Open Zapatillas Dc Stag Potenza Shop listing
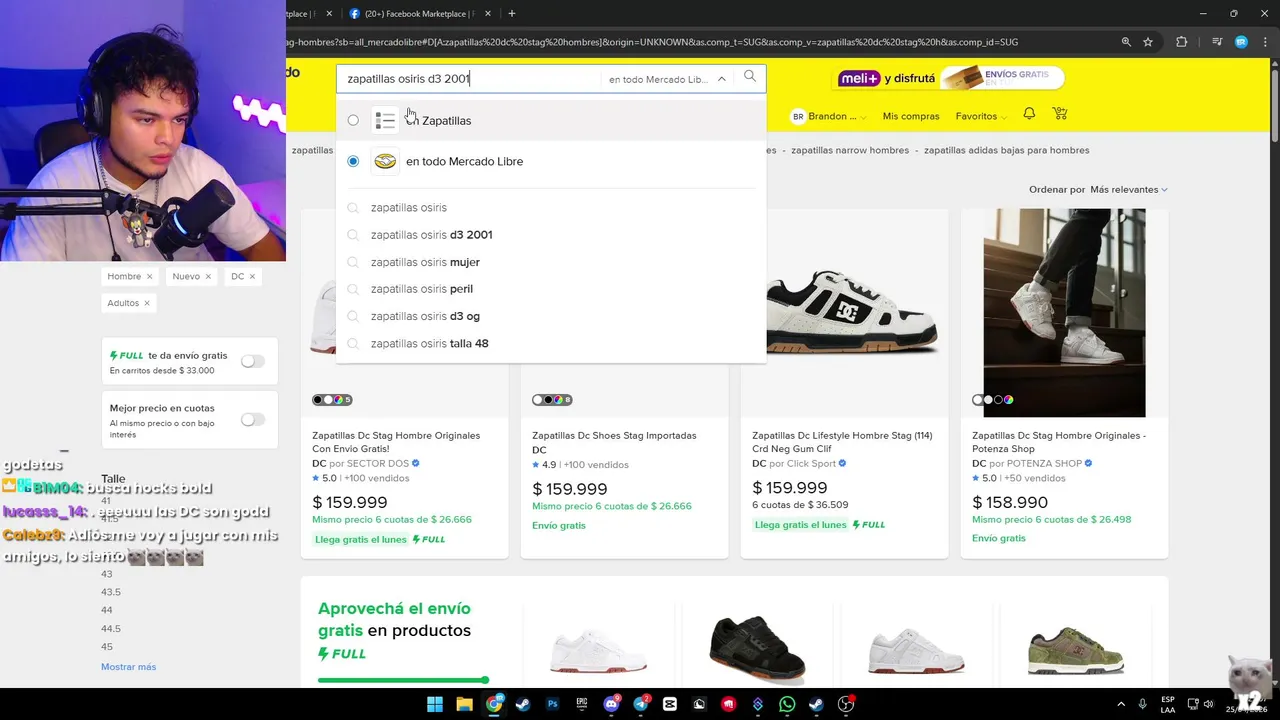This screenshot has width=1280, height=720. pyautogui.click(x=1059, y=442)
